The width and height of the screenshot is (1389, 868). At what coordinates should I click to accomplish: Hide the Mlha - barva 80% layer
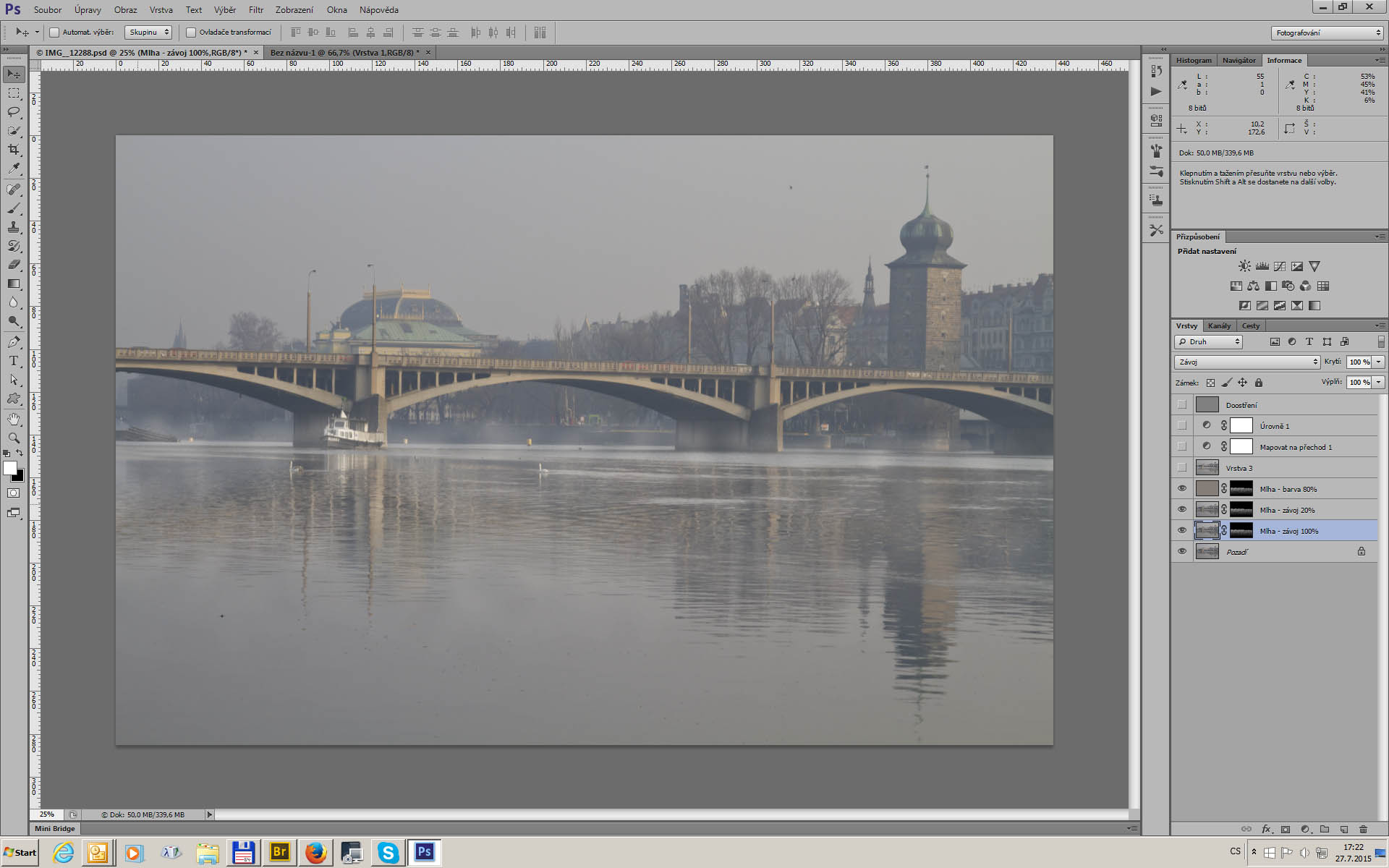(x=1182, y=489)
